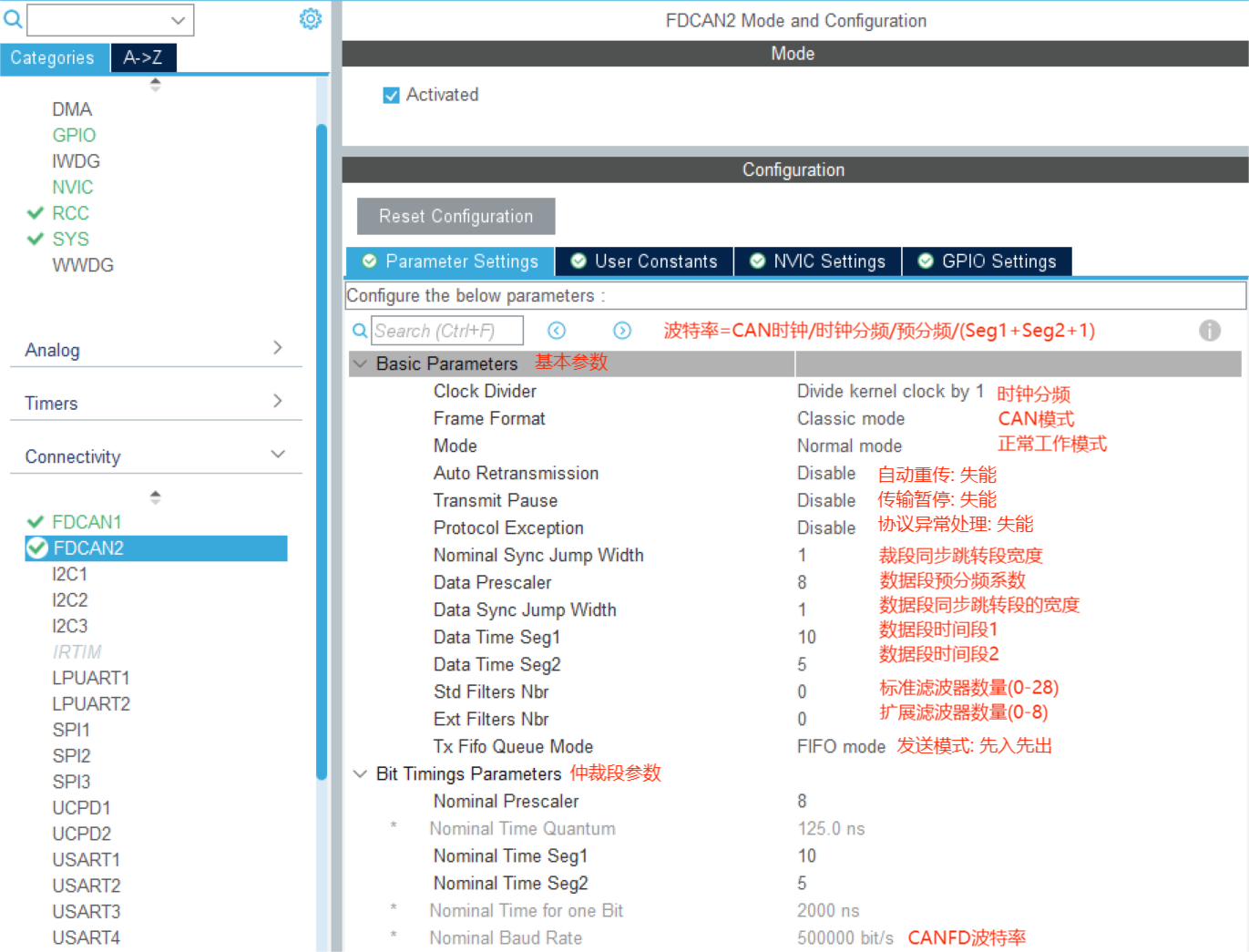Screen dimensions: 1249x952
Task: Click the up-down arrow above FDCAN1 list
Action: [155, 497]
